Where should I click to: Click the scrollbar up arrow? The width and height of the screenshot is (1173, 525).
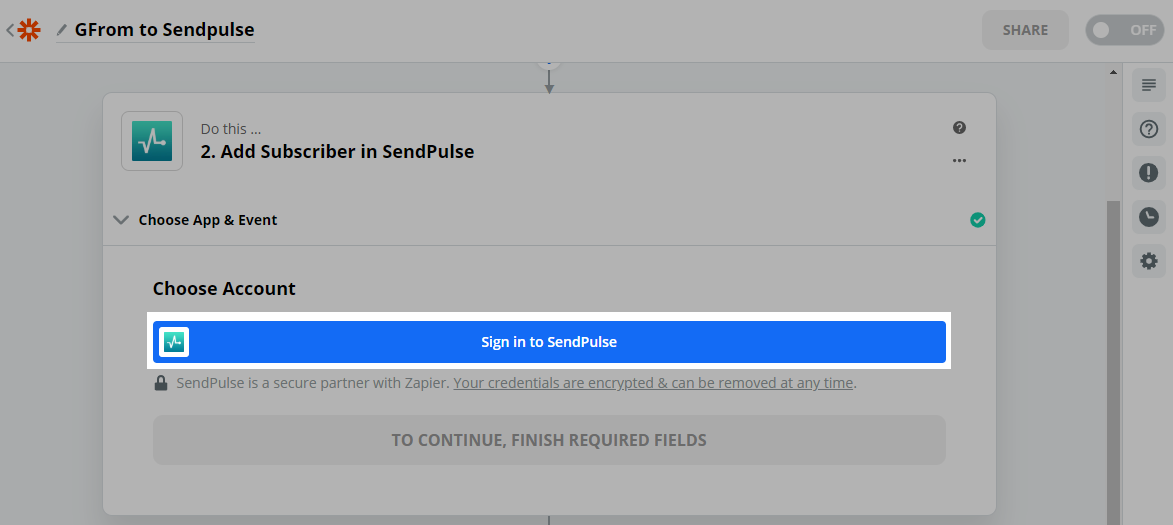(x=1113, y=73)
